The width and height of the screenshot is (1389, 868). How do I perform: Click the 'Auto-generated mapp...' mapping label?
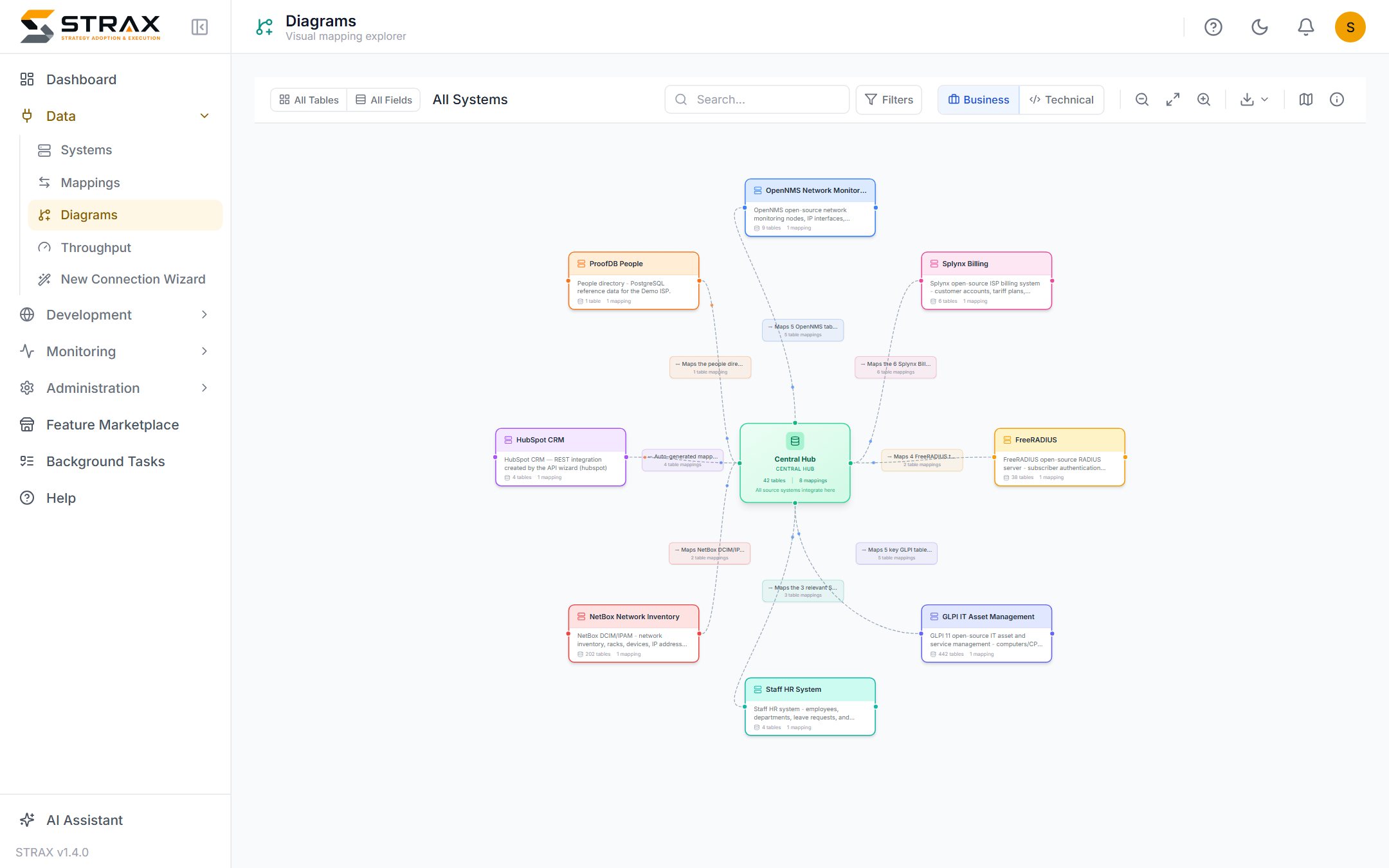pos(682,460)
